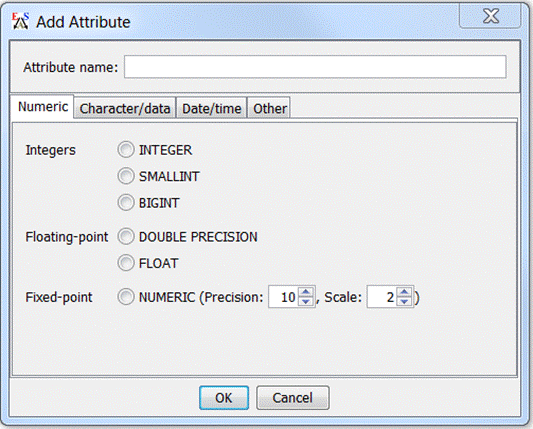Click the Fixed-point group label
Screen dimensions: 533x429
coord(59,297)
